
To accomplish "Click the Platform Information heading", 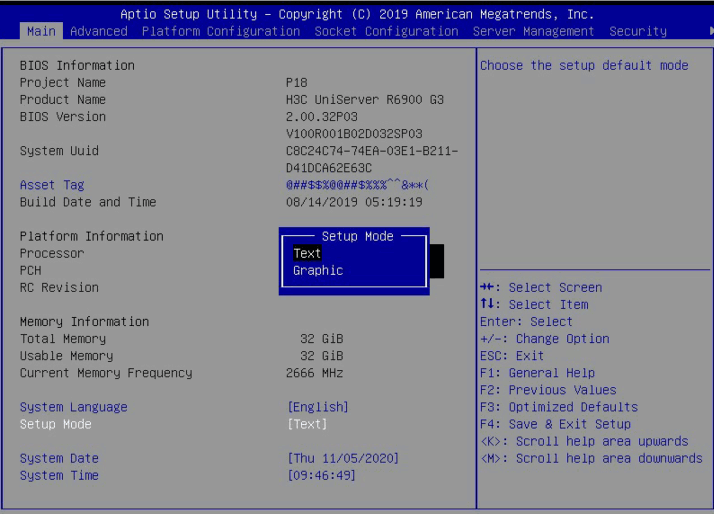I will 92,236.
